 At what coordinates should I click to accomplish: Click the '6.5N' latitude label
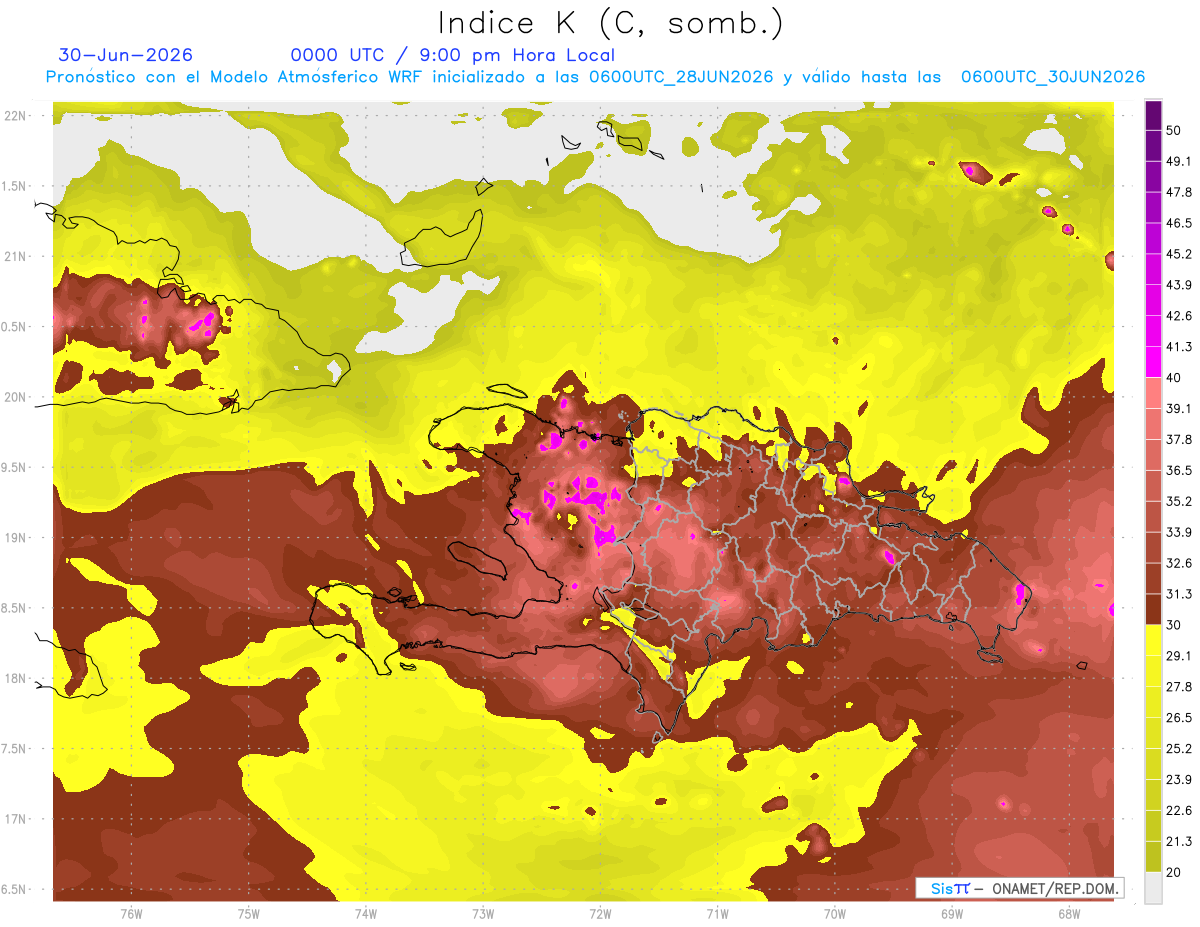14,889
